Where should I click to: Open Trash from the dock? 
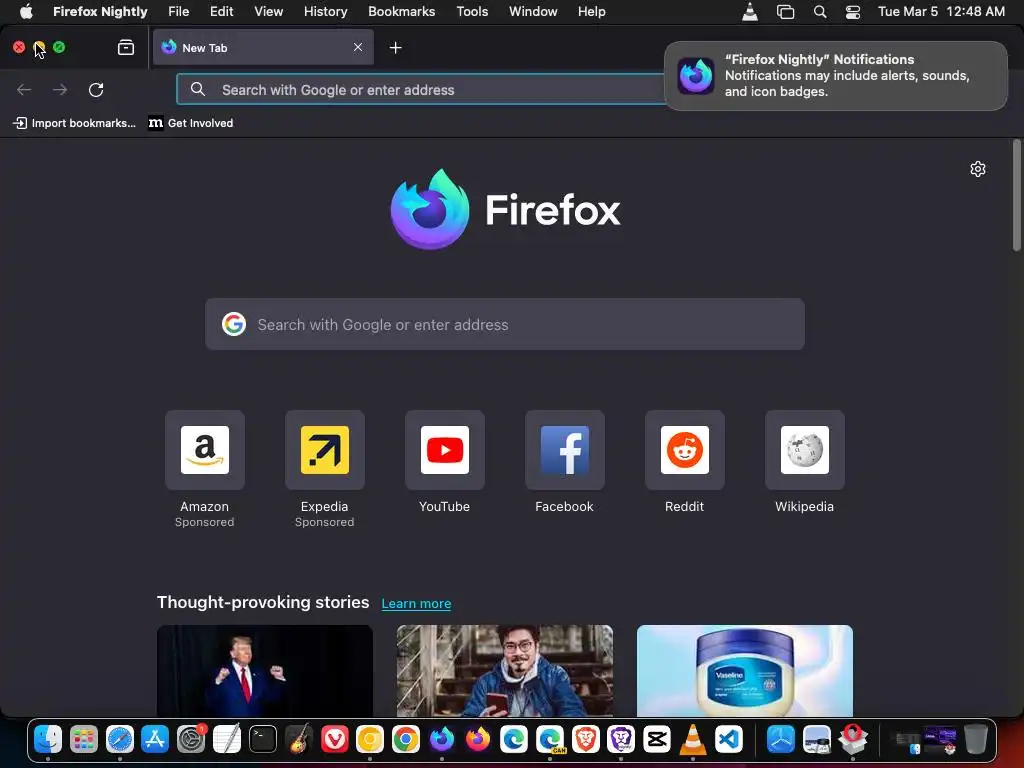click(x=976, y=739)
